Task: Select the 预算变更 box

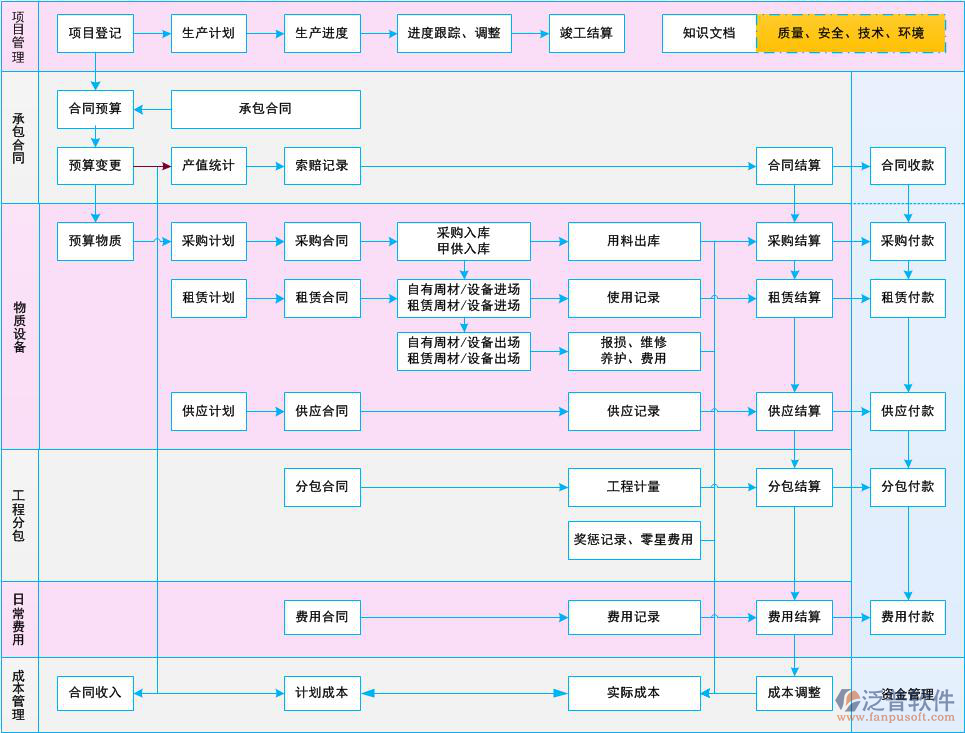Action: click(x=95, y=166)
